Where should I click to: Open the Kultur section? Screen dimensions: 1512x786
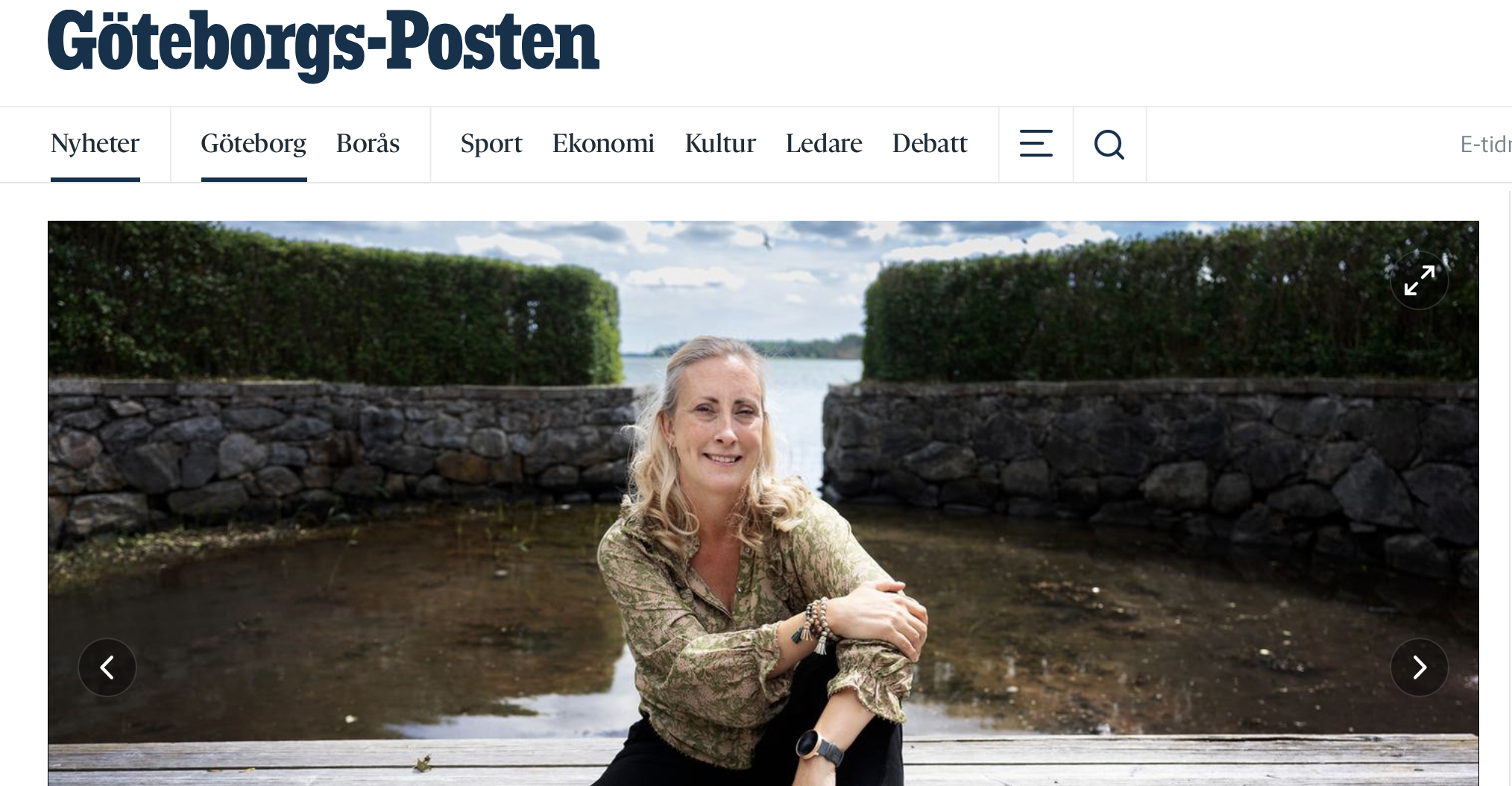(x=720, y=143)
